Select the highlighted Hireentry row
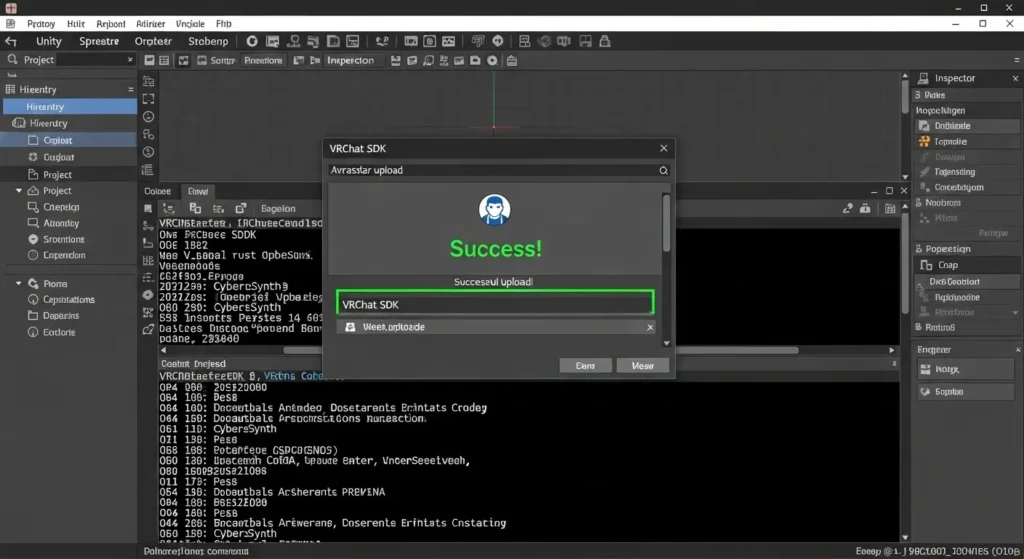Viewport: 1024px width, 559px height. [70, 106]
